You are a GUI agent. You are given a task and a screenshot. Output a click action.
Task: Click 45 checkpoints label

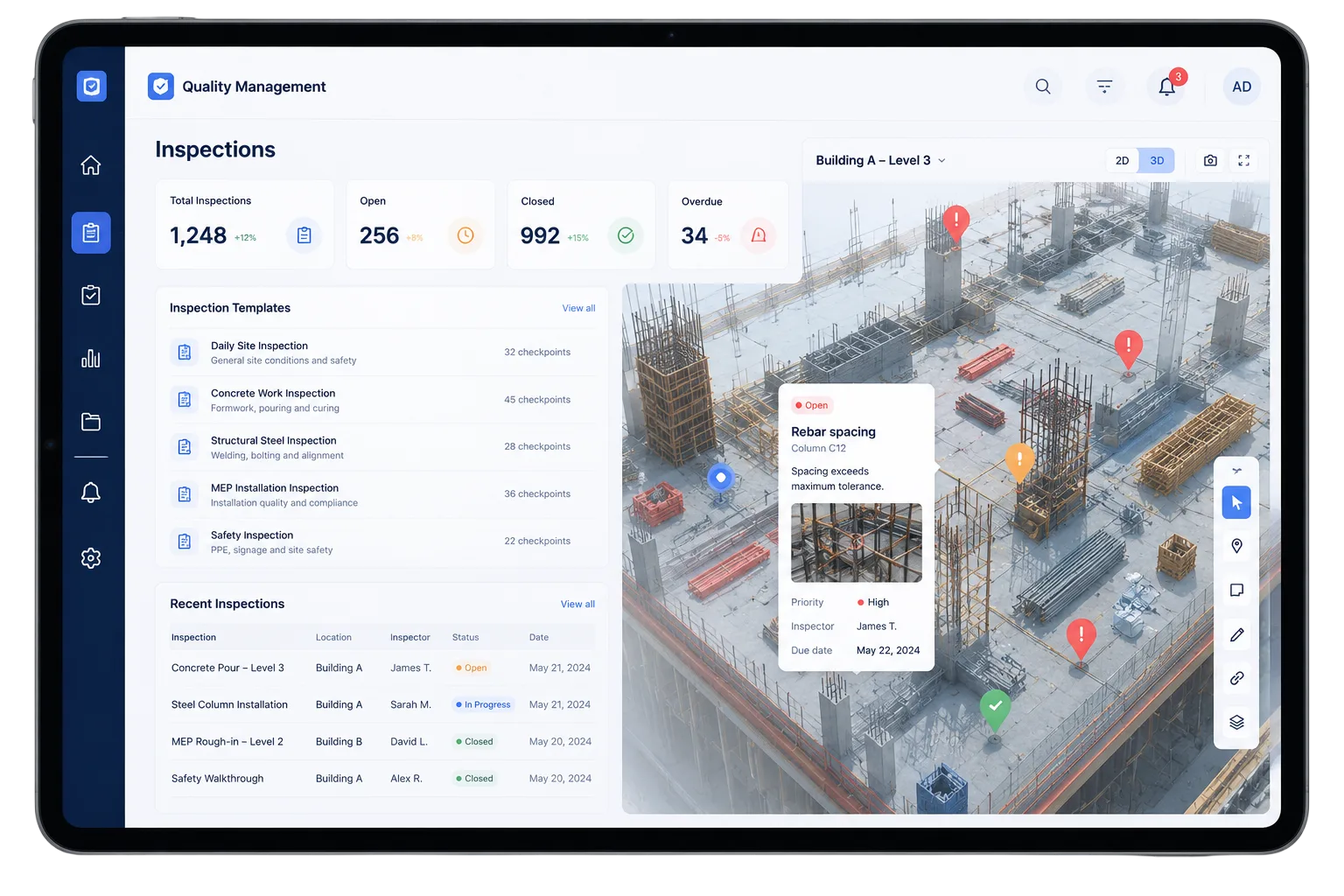pos(537,400)
